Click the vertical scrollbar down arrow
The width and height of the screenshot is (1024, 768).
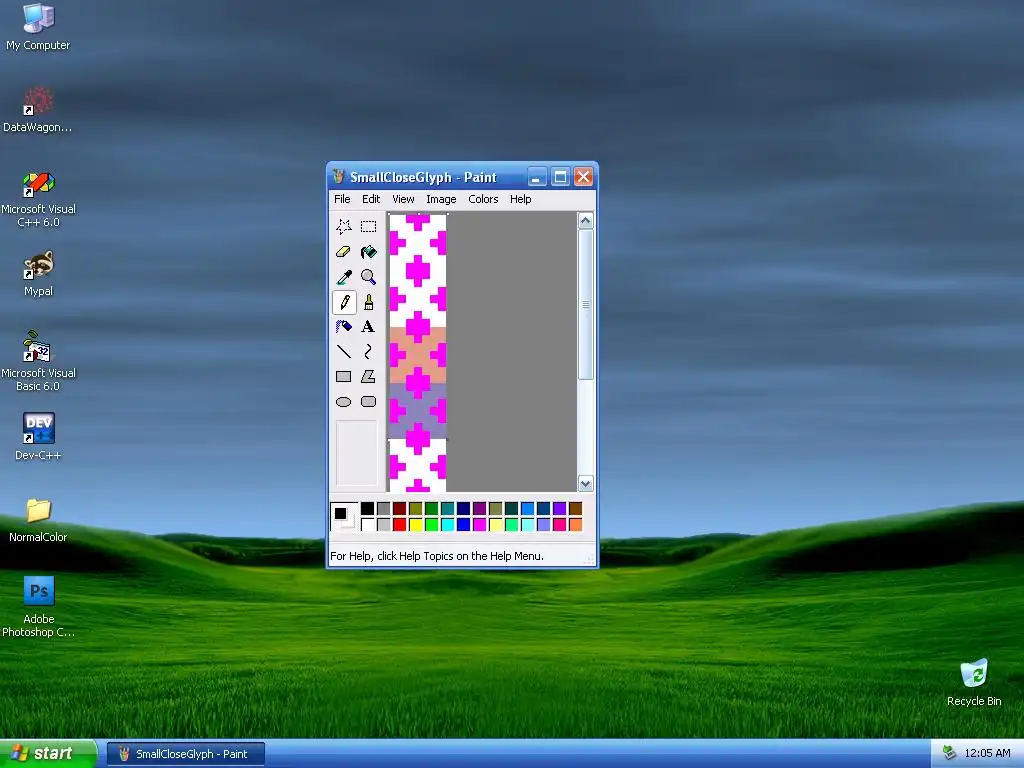[585, 484]
